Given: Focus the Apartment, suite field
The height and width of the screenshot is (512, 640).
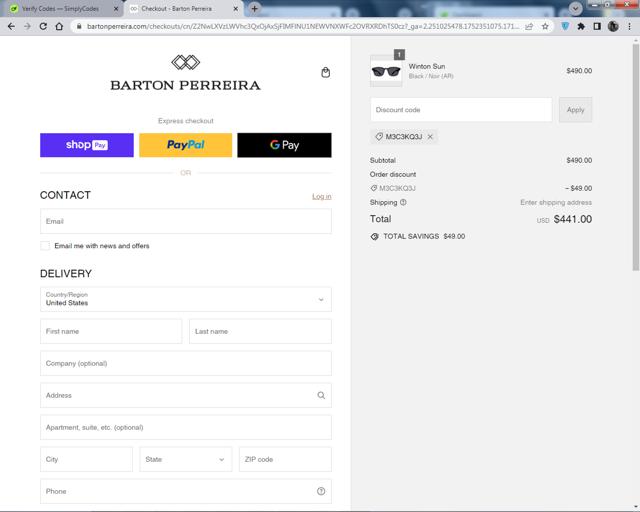Looking at the screenshot, I should click(186, 427).
